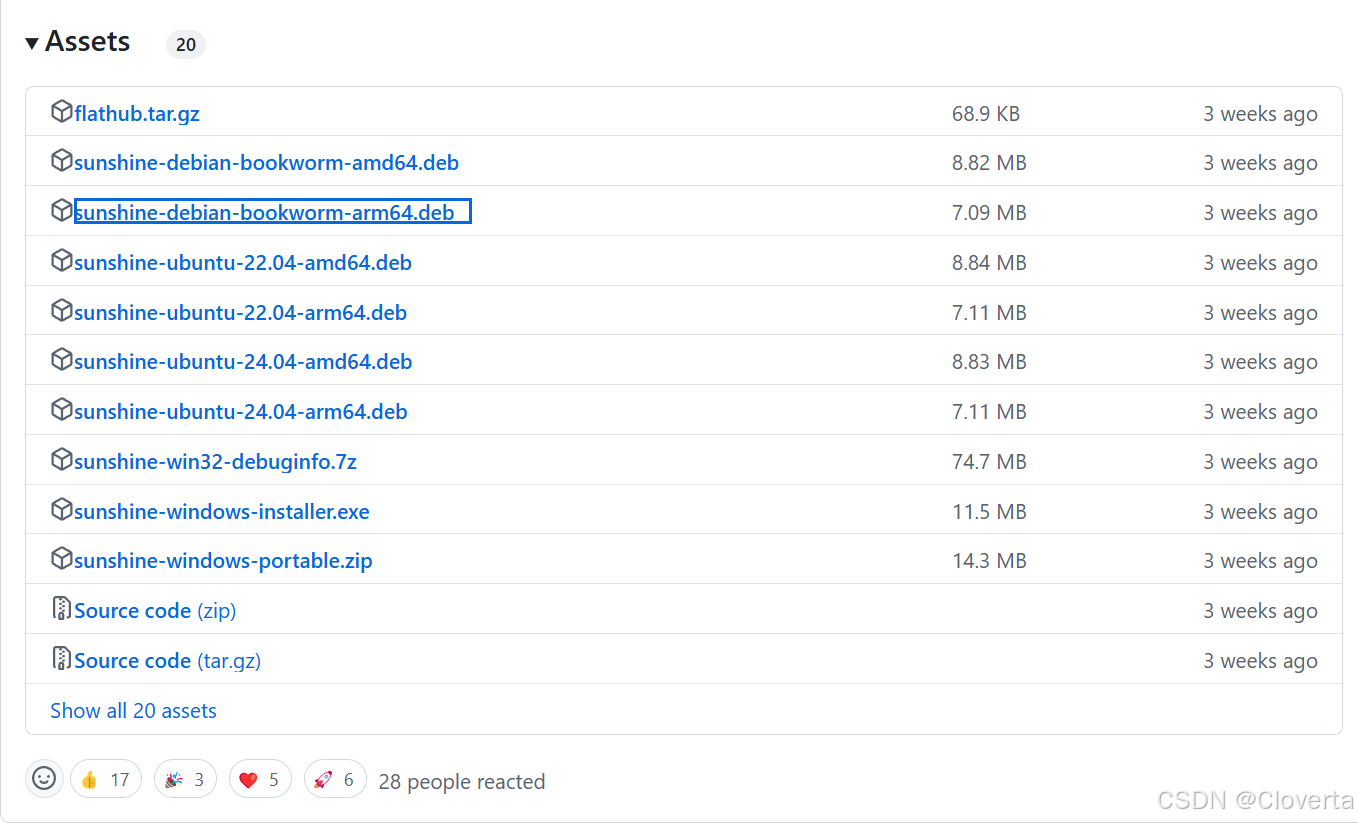1358x823 pixels.
Task: Download sunshine-win32-debuginfo.7z
Action: coord(215,462)
